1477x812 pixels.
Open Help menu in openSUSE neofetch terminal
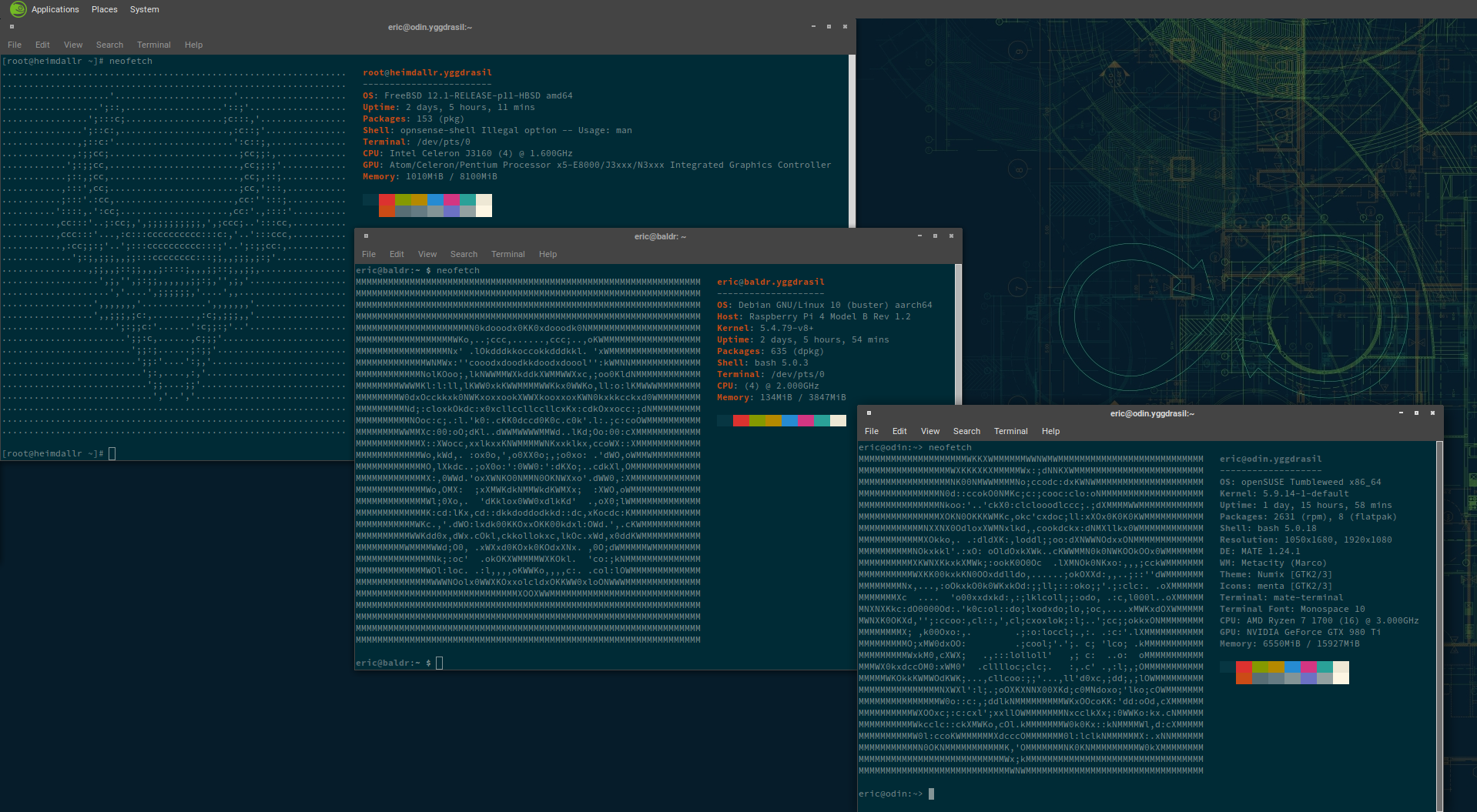[x=1050, y=431]
